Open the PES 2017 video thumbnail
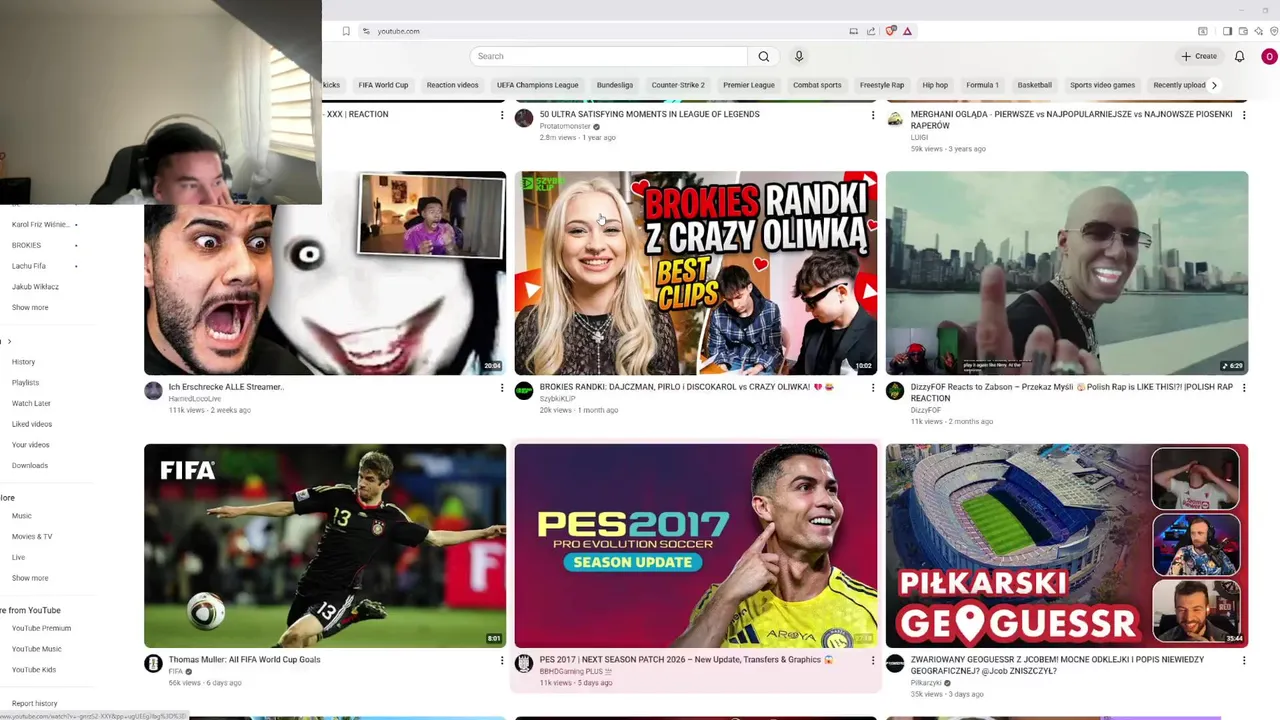The image size is (1280, 720). tap(696, 546)
